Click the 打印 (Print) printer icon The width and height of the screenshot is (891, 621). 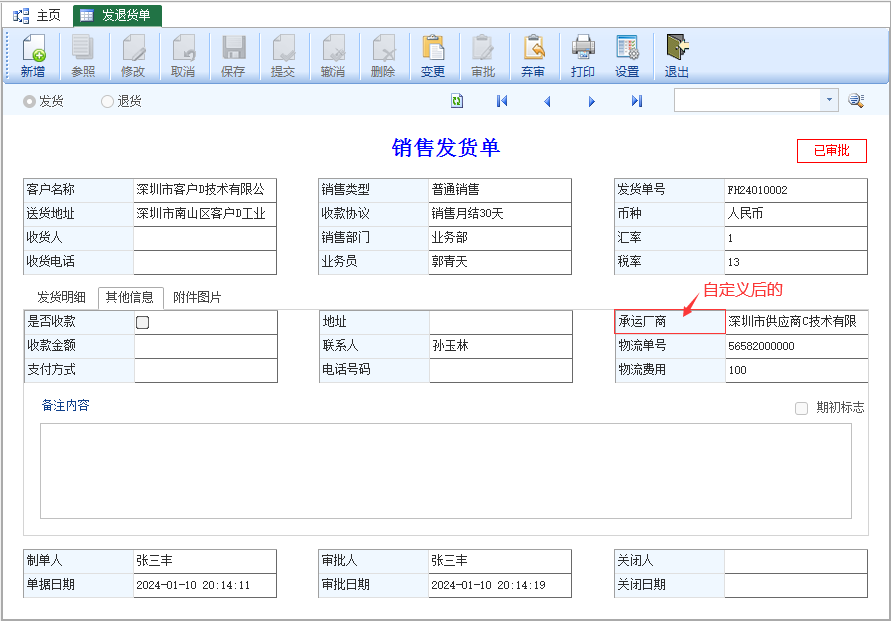point(583,48)
